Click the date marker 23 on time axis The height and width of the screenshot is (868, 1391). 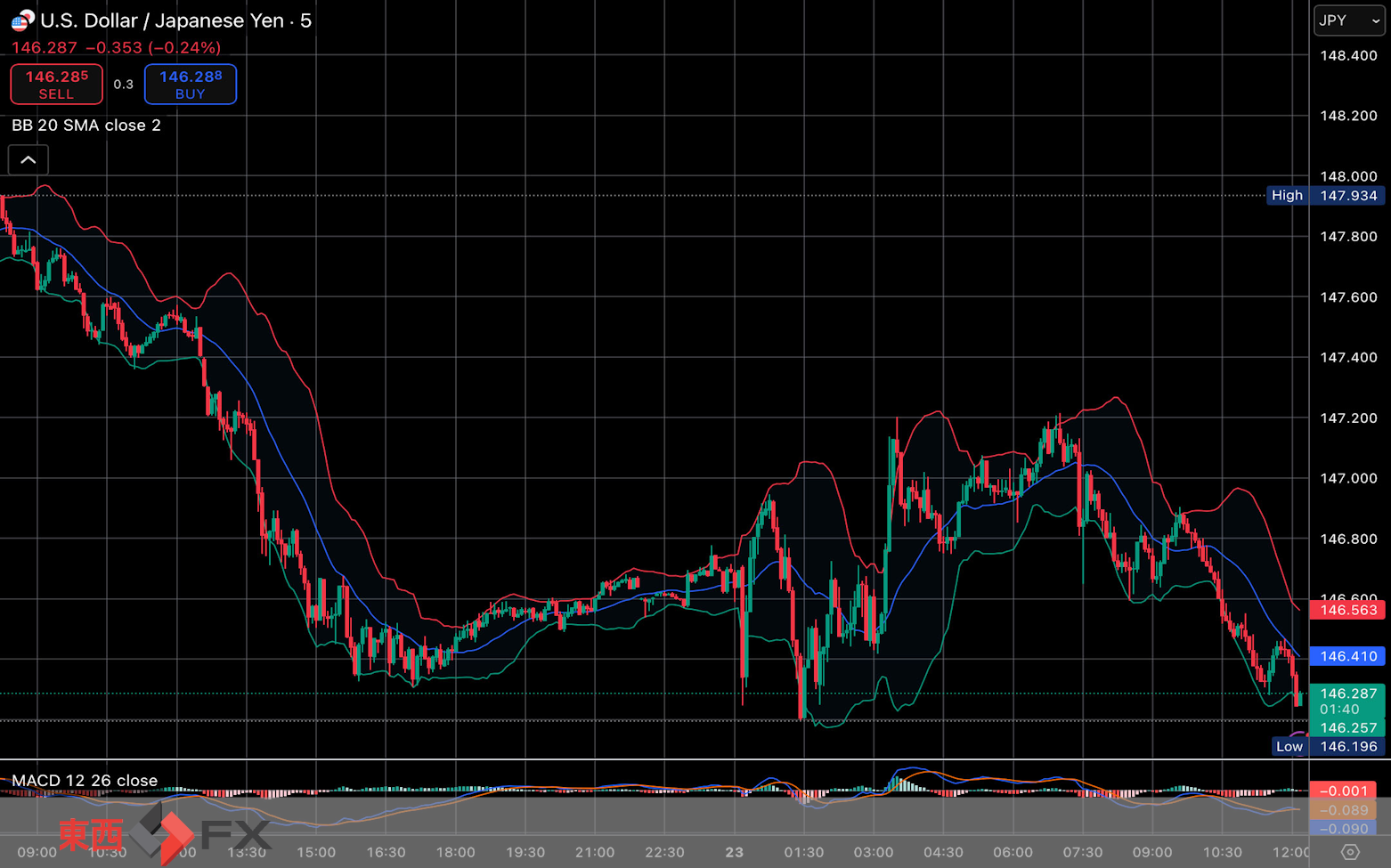tap(734, 852)
